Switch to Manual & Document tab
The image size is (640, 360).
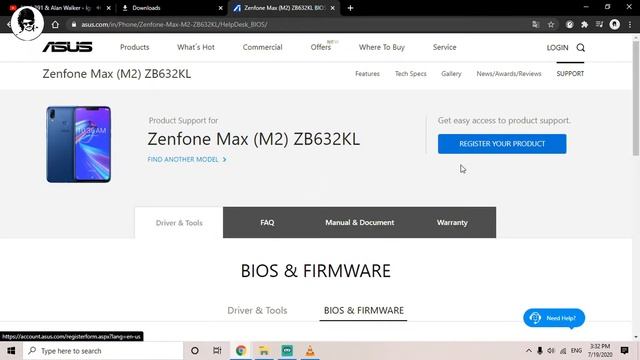[360, 222]
